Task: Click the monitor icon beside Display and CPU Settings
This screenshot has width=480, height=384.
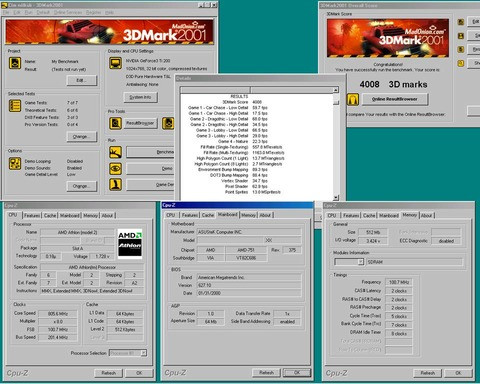Action: tap(115, 63)
